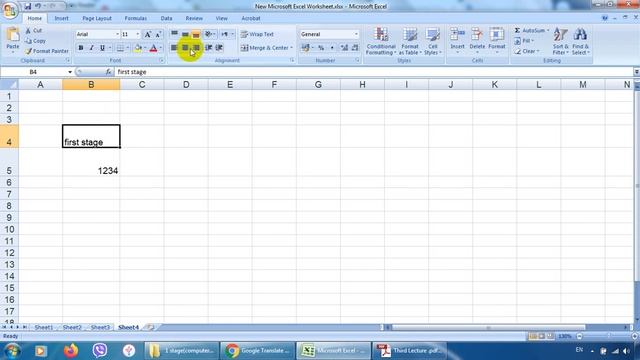Switch to the Review ribbon tab
This screenshot has height=360, width=640.
(194, 18)
